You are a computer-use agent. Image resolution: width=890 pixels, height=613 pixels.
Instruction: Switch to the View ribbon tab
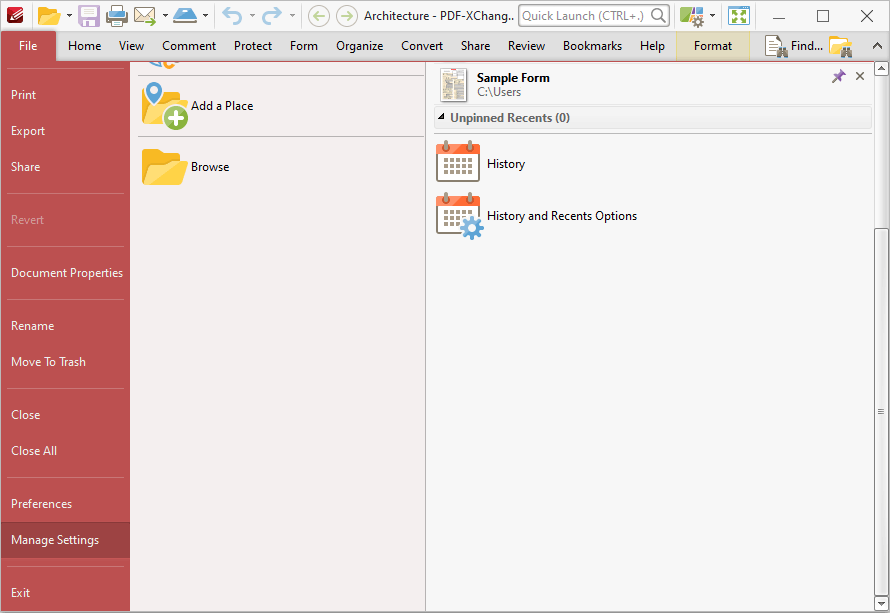(131, 46)
